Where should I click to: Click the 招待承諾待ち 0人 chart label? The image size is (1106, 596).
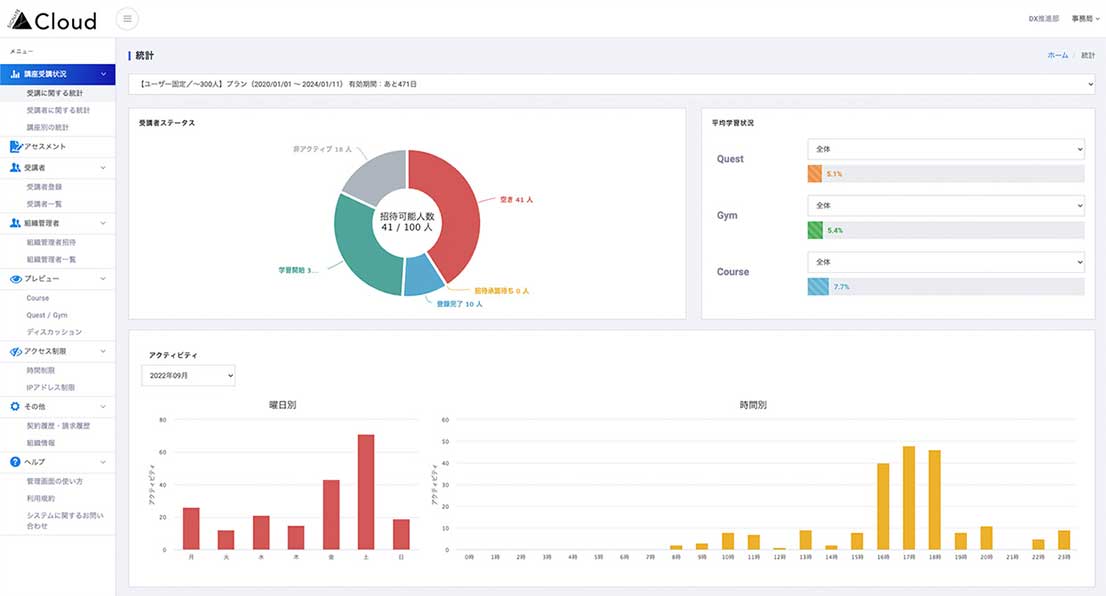502,291
